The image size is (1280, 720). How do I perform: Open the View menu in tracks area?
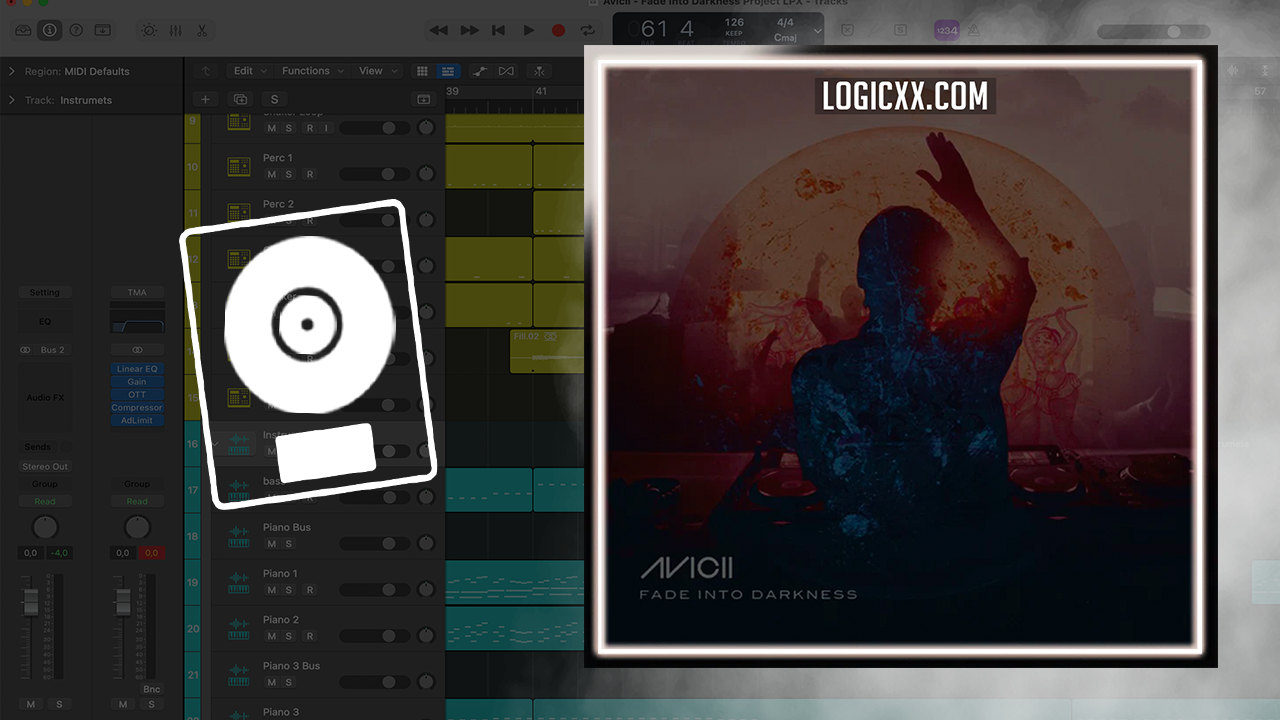(377, 71)
